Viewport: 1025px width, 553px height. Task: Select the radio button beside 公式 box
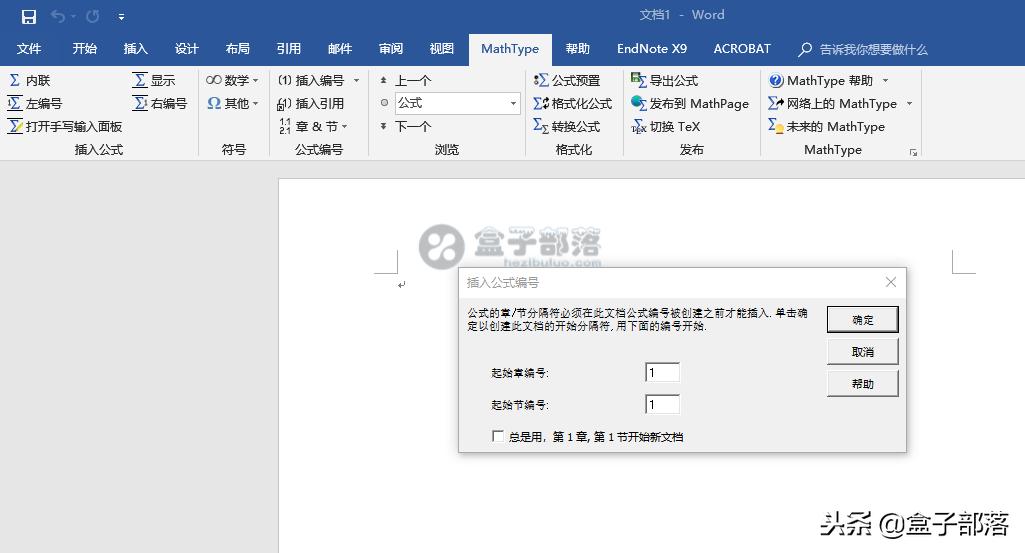pyautogui.click(x=384, y=103)
